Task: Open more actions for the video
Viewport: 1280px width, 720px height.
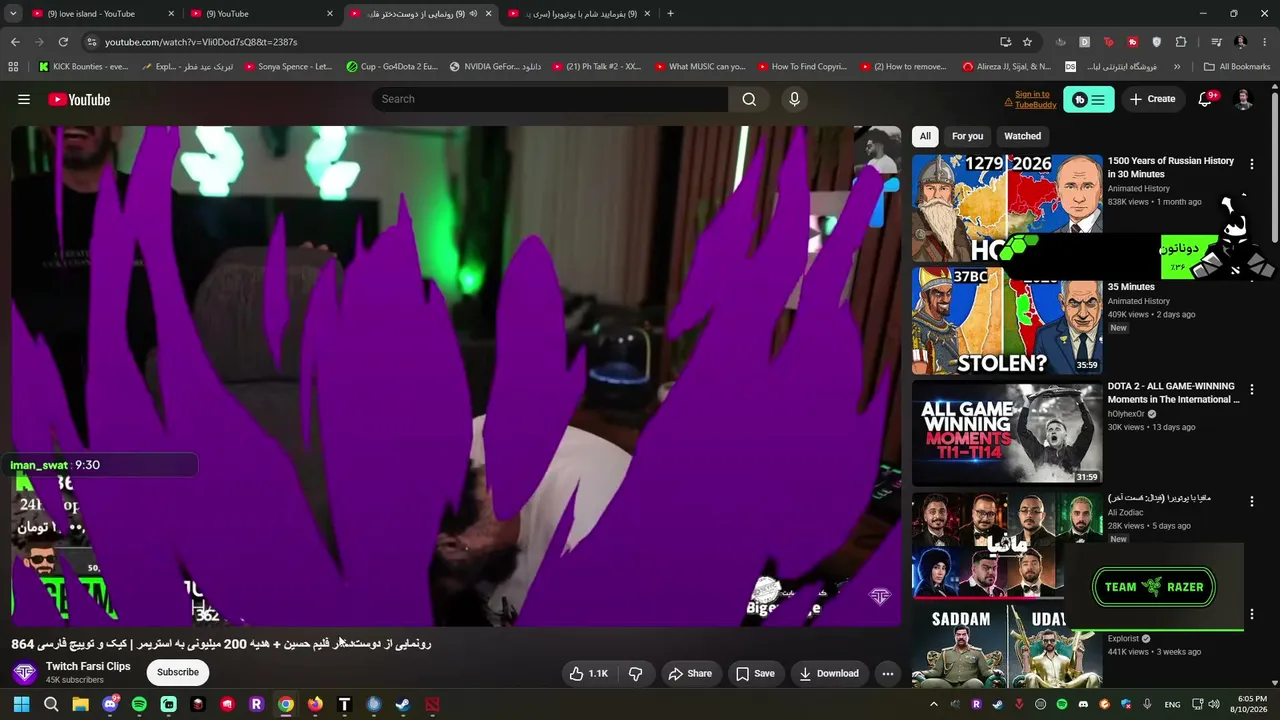Action: pos(888,674)
